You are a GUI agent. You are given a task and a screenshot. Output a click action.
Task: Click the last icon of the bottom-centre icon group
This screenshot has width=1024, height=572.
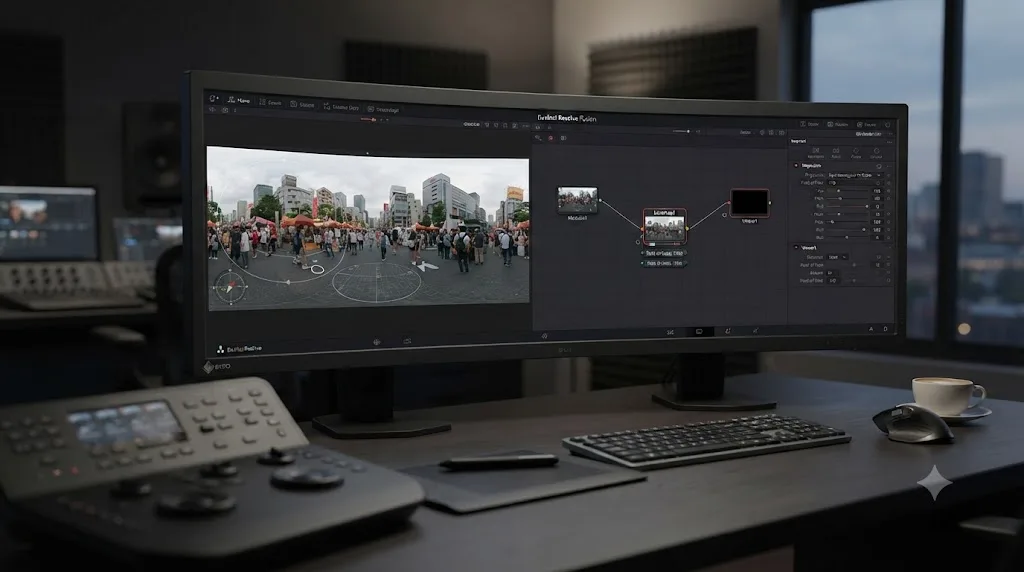[x=756, y=330]
